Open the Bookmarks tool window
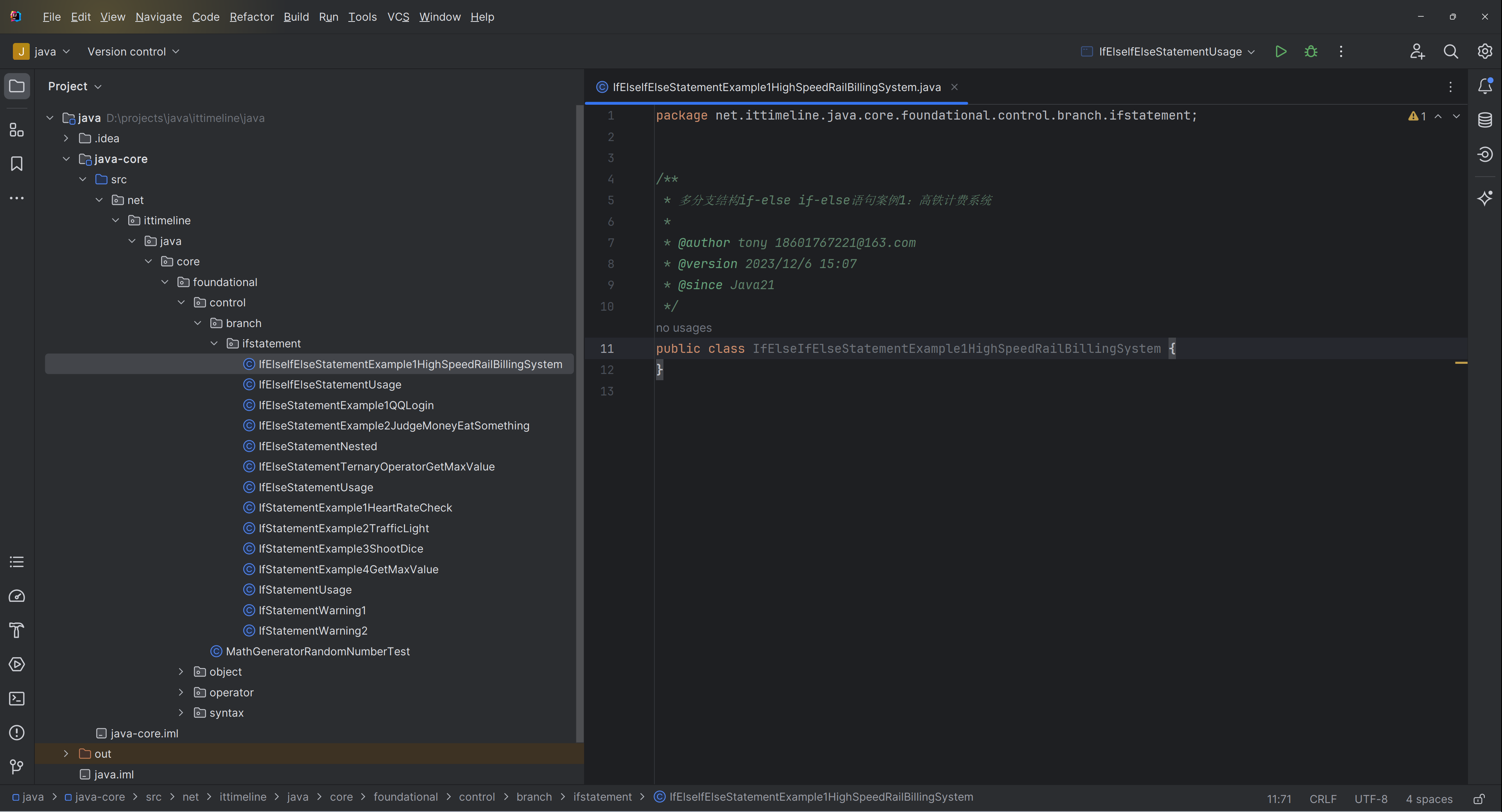Viewport: 1502px width, 812px height. click(x=17, y=164)
